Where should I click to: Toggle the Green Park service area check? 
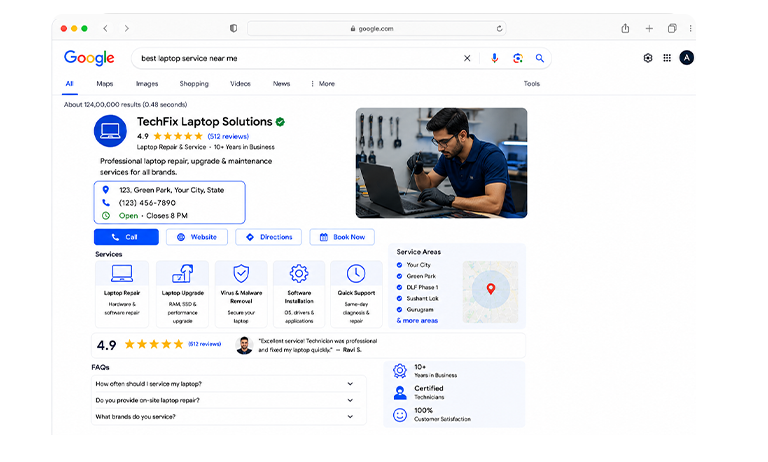click(399, 276)
